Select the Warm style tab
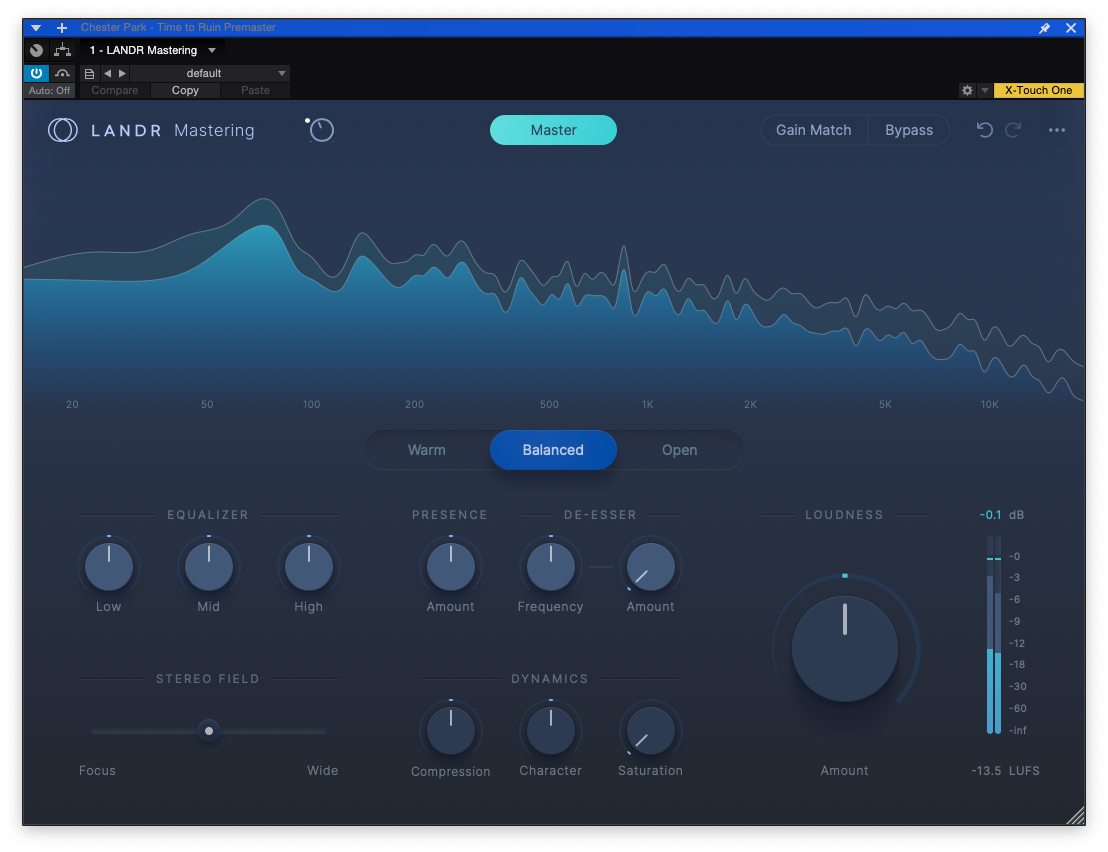Screen dimensions: 1108x852 427,450
